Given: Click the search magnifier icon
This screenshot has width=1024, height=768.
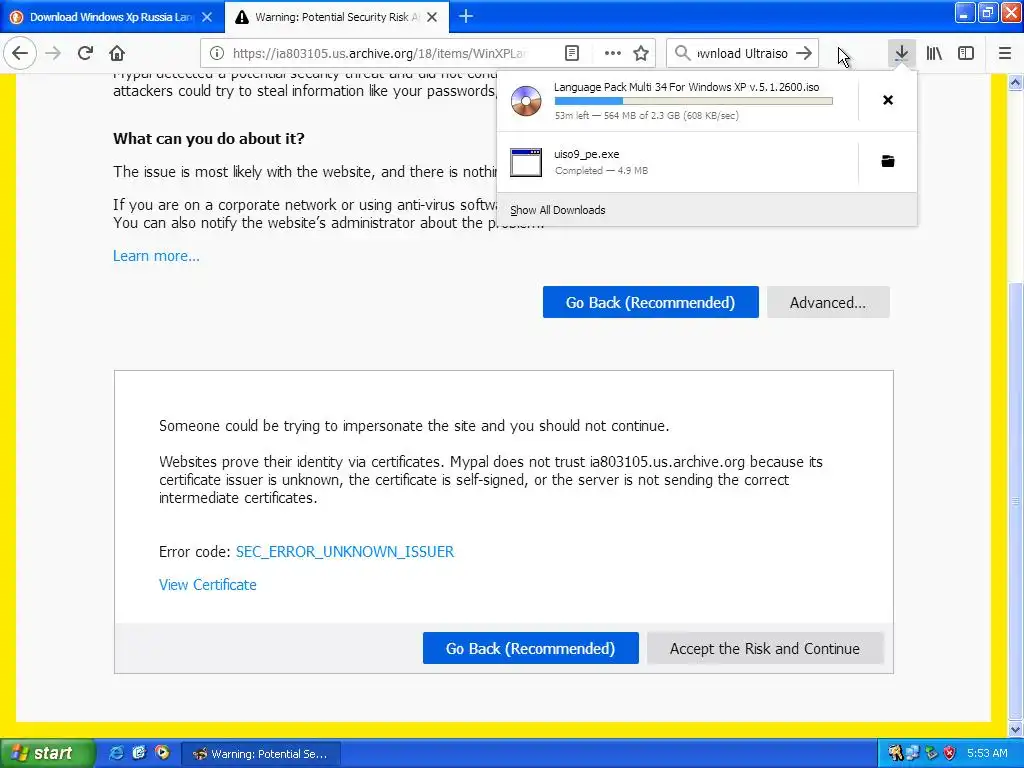Looking at the screenshot, I should 682,53.
